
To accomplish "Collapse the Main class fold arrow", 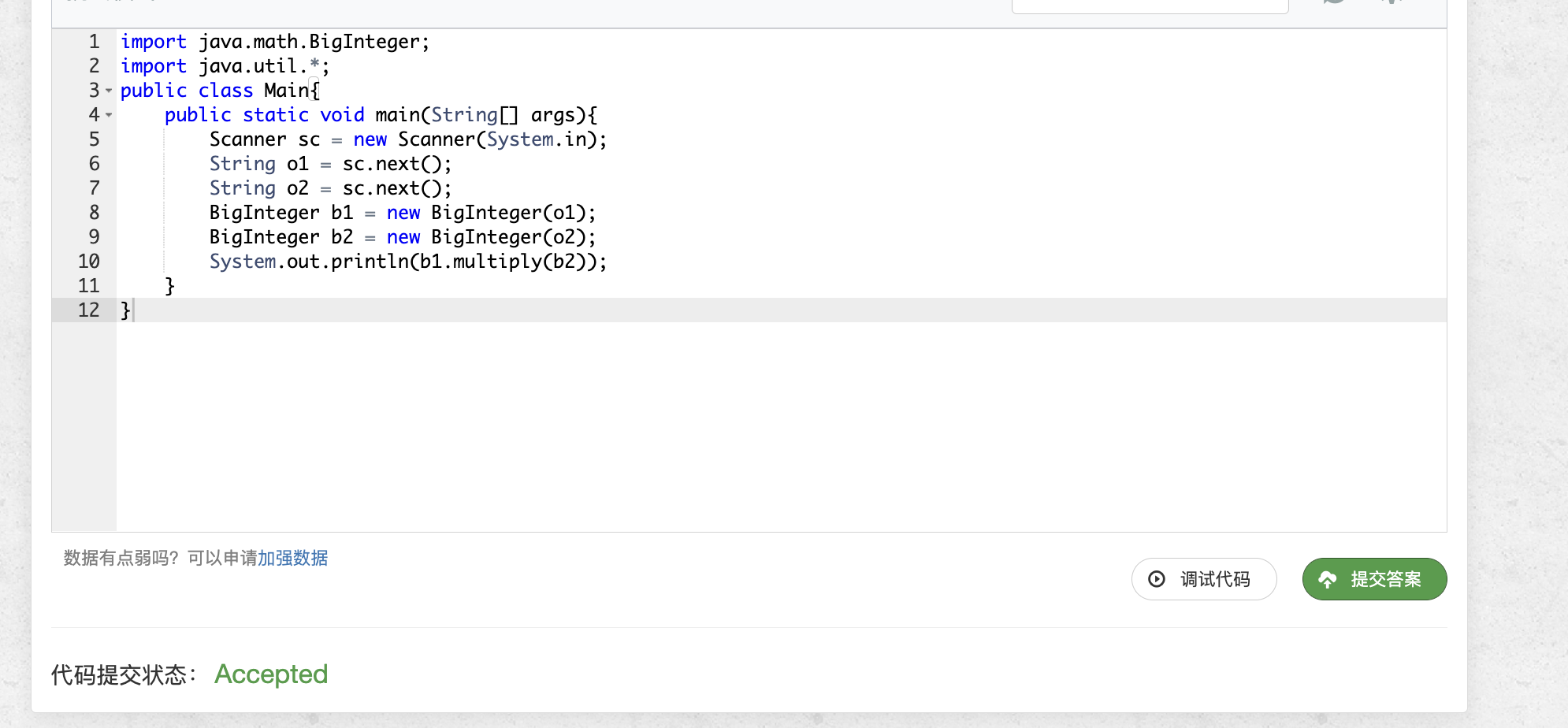I will click(x=109, y=91).
